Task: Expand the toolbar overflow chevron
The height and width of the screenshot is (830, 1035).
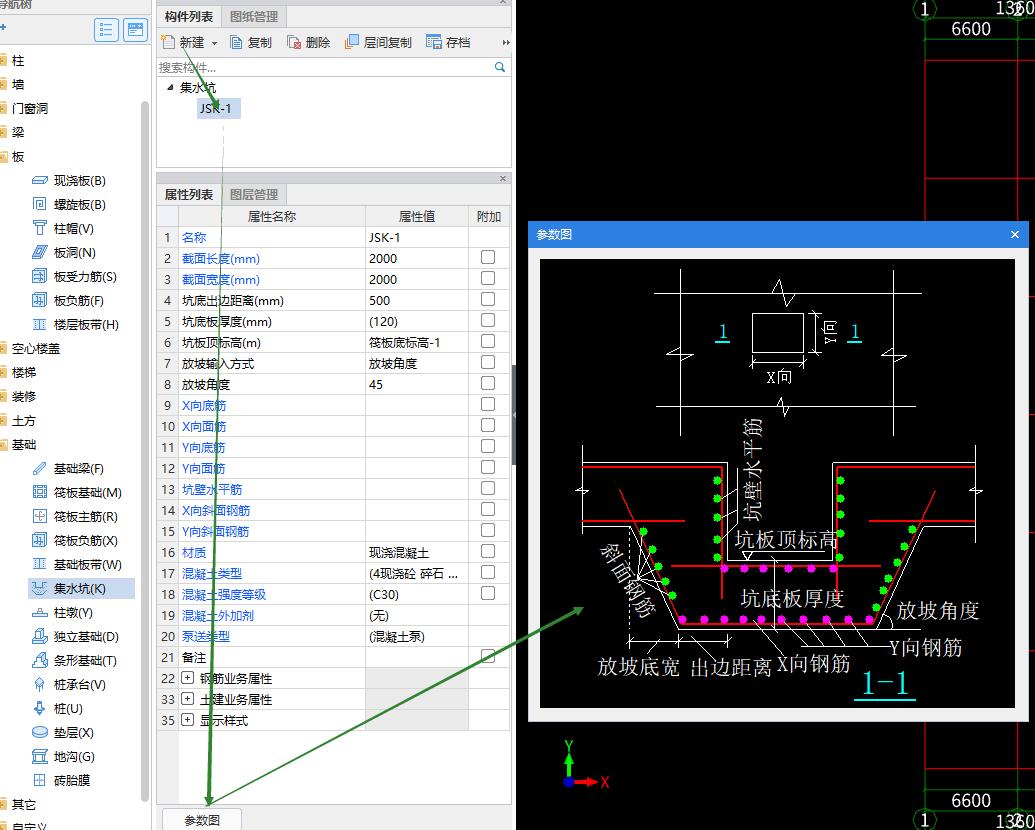Action: [506, 42]
